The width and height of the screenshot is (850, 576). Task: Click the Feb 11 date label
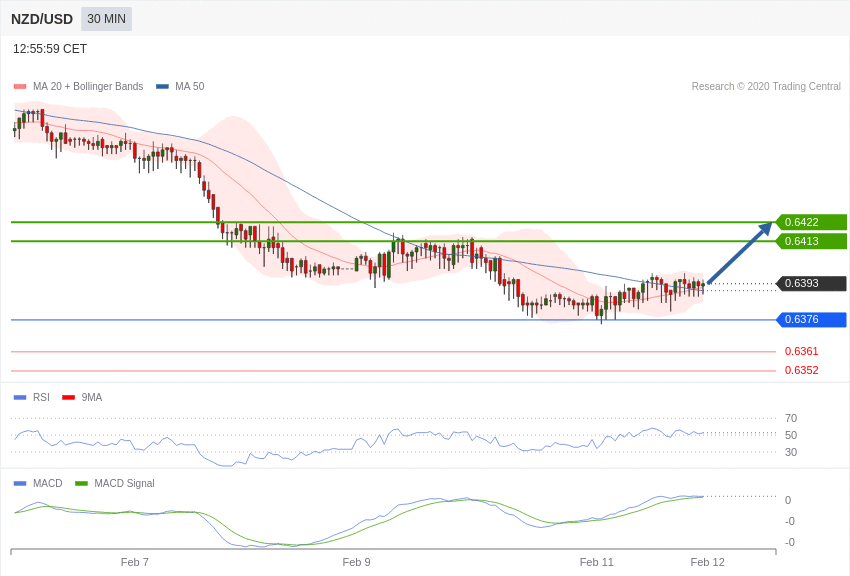pos(596,562)
